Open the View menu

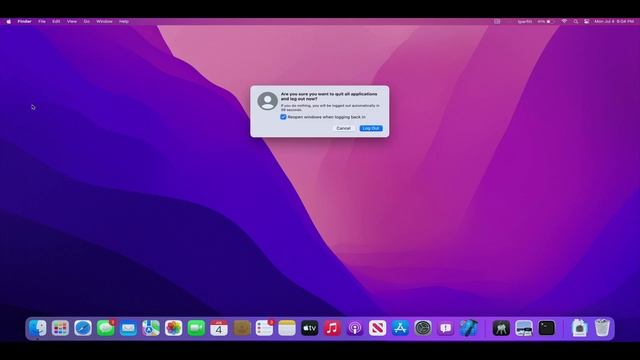(x=72, y=21)
